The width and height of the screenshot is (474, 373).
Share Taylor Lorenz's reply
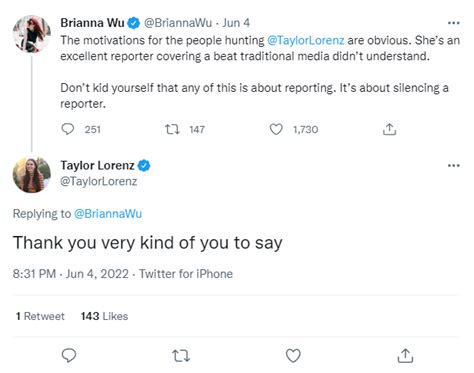point(405,355)
